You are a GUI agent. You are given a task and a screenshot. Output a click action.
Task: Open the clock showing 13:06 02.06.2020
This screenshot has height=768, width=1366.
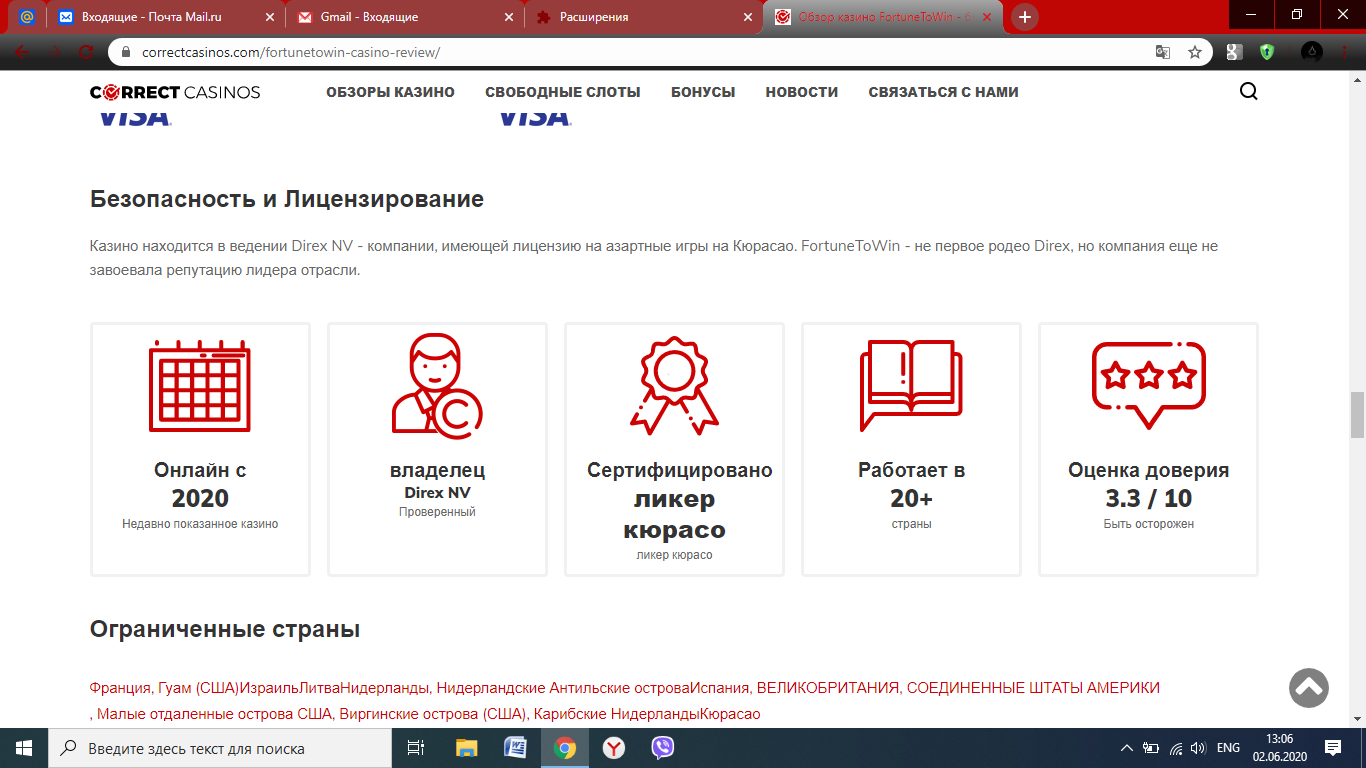click(x=1278, y=748)
